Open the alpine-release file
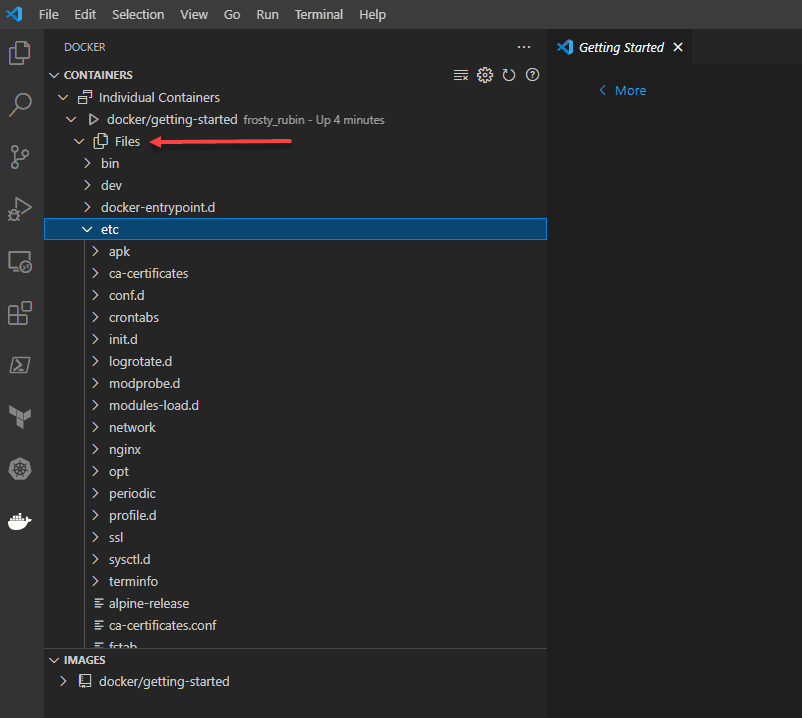The width and height of the screenshot is (802, 718). (x=148, y=603)
